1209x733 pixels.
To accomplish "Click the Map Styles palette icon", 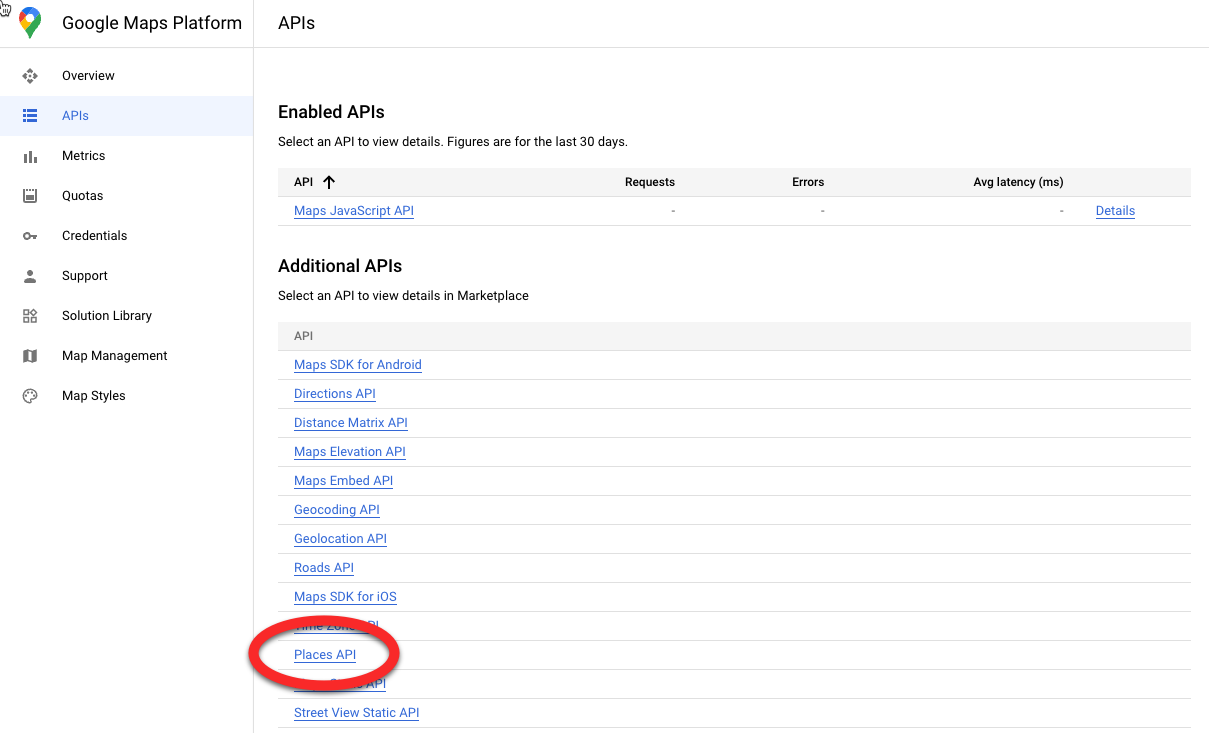I will 30,396.
